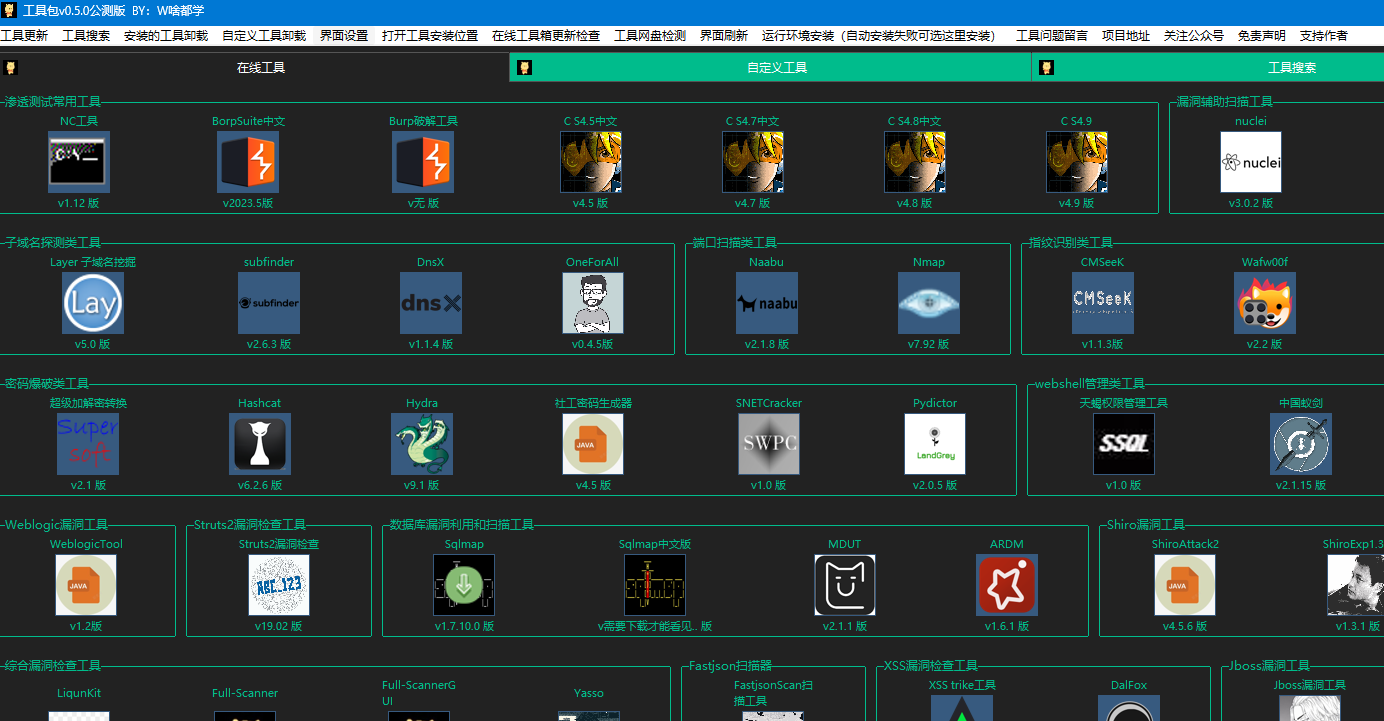Screen dimensions: 1384x721
Task: Click the v7.92 版 label under Nmap
Action: [x=929, y=344]
